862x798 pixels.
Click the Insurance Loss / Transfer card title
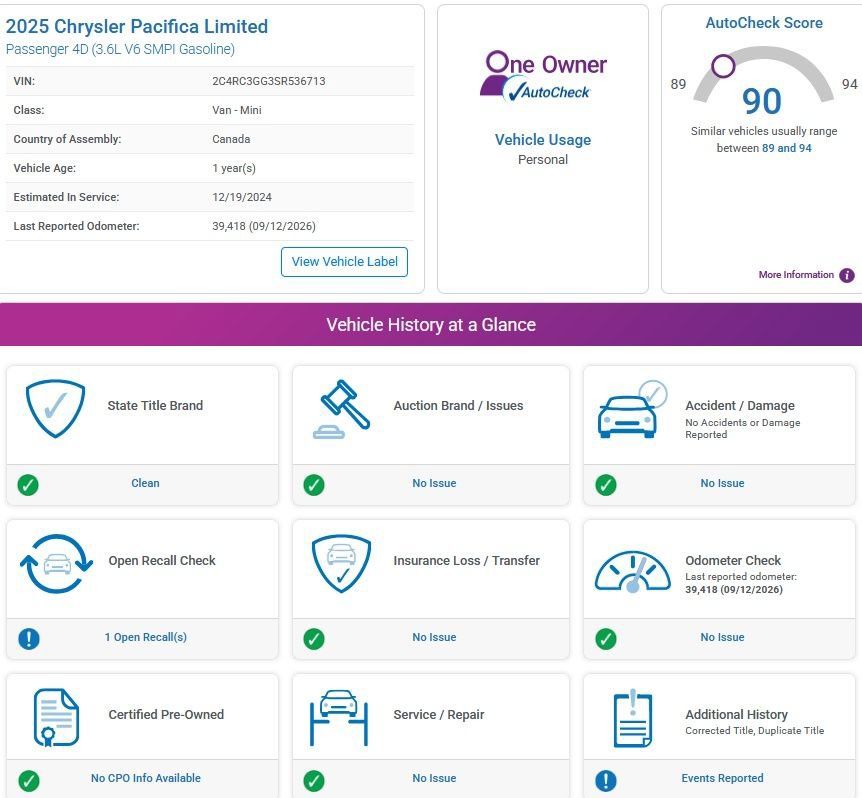[x=467, y=561]
